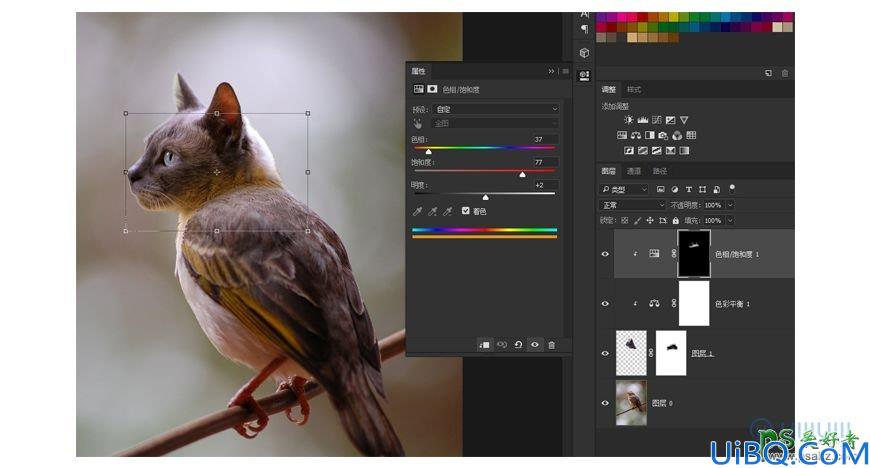The width and height of the screenshot is (870, 468).
Task: Switch to the Paths tab
Action: tap(660, 171)
